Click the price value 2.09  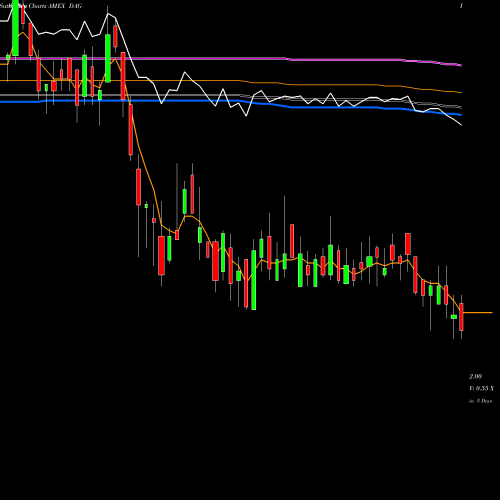click(475, 376)
